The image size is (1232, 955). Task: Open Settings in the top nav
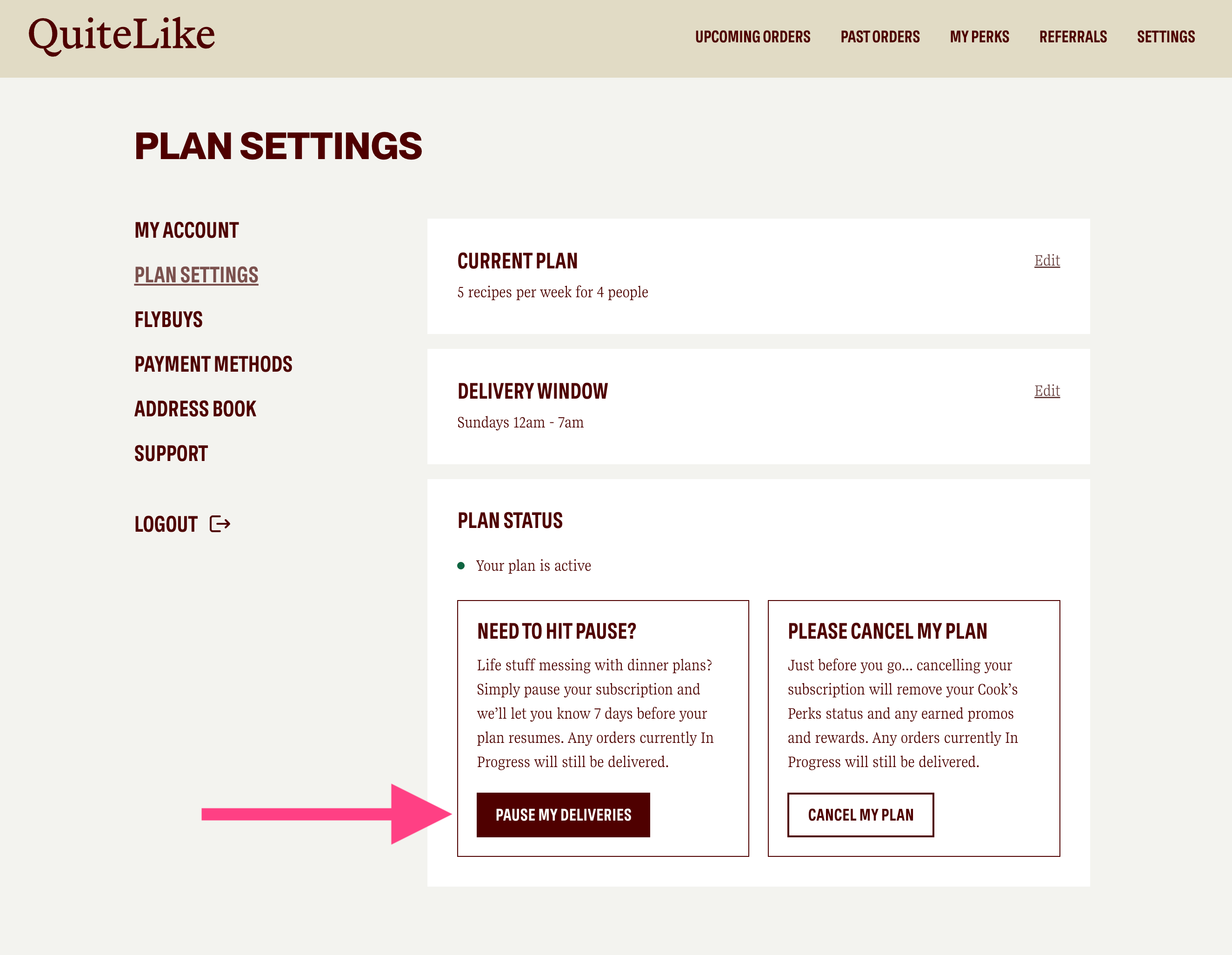pos(1166,37)
